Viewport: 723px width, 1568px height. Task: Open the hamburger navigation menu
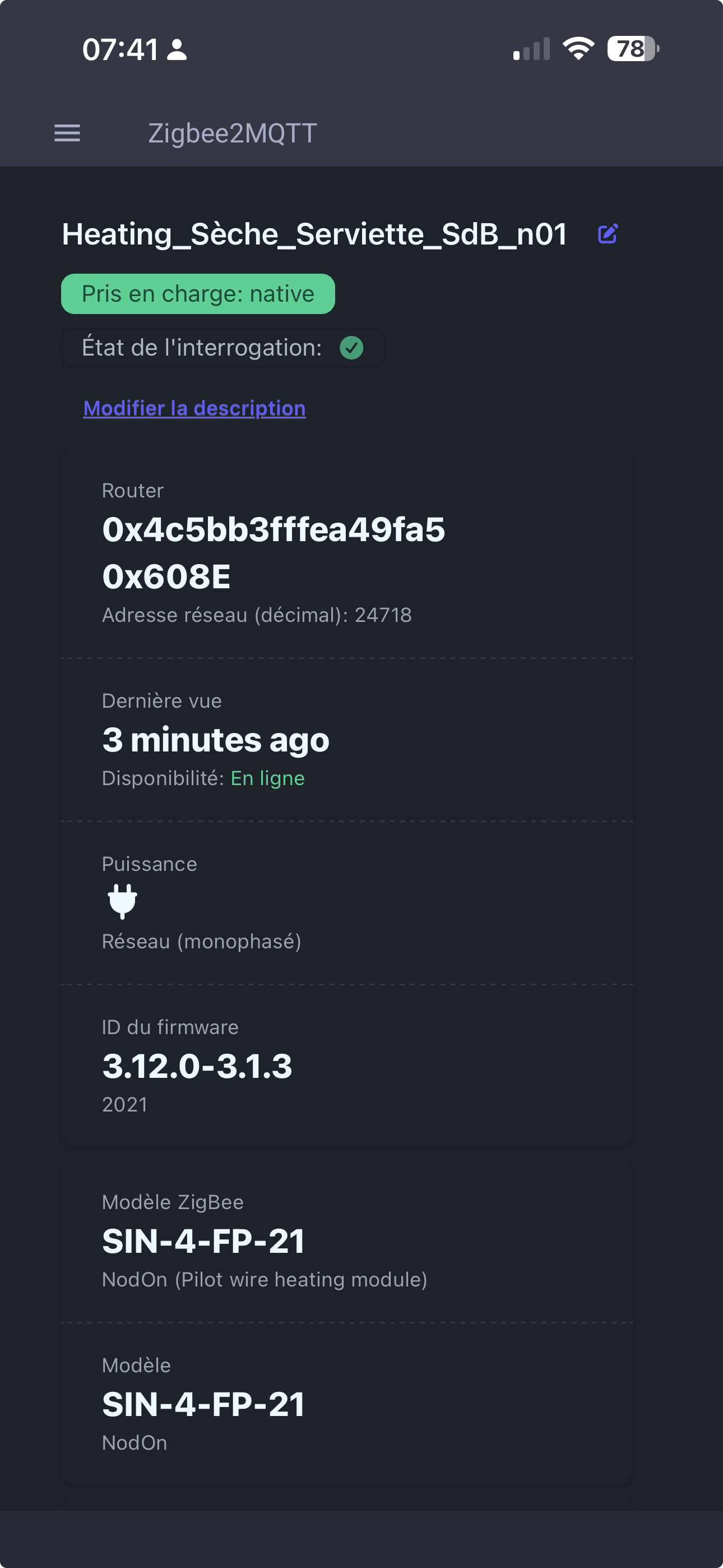click(67, 133)
